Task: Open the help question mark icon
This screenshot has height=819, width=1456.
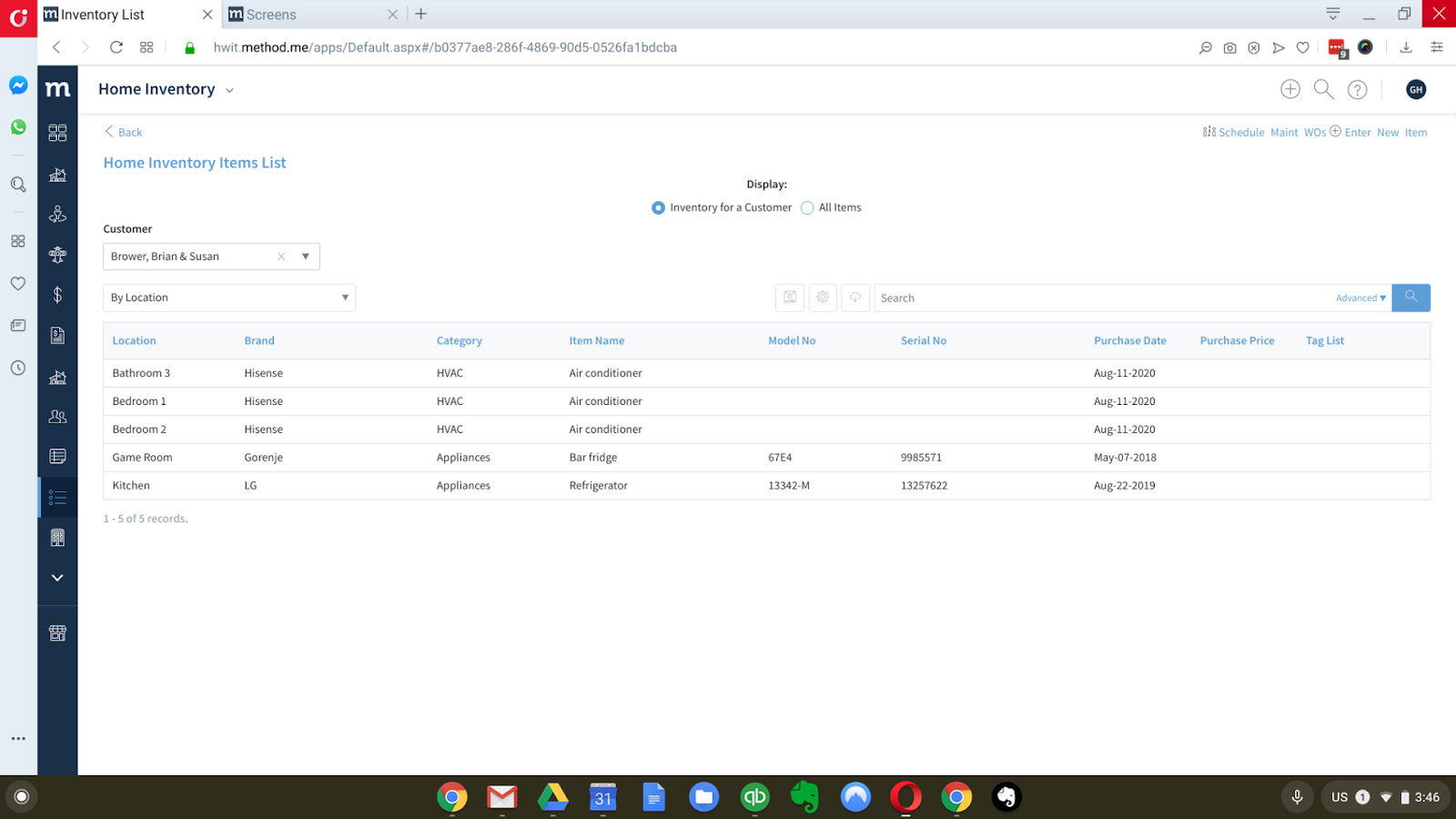Action: (x=1358, y=89)
